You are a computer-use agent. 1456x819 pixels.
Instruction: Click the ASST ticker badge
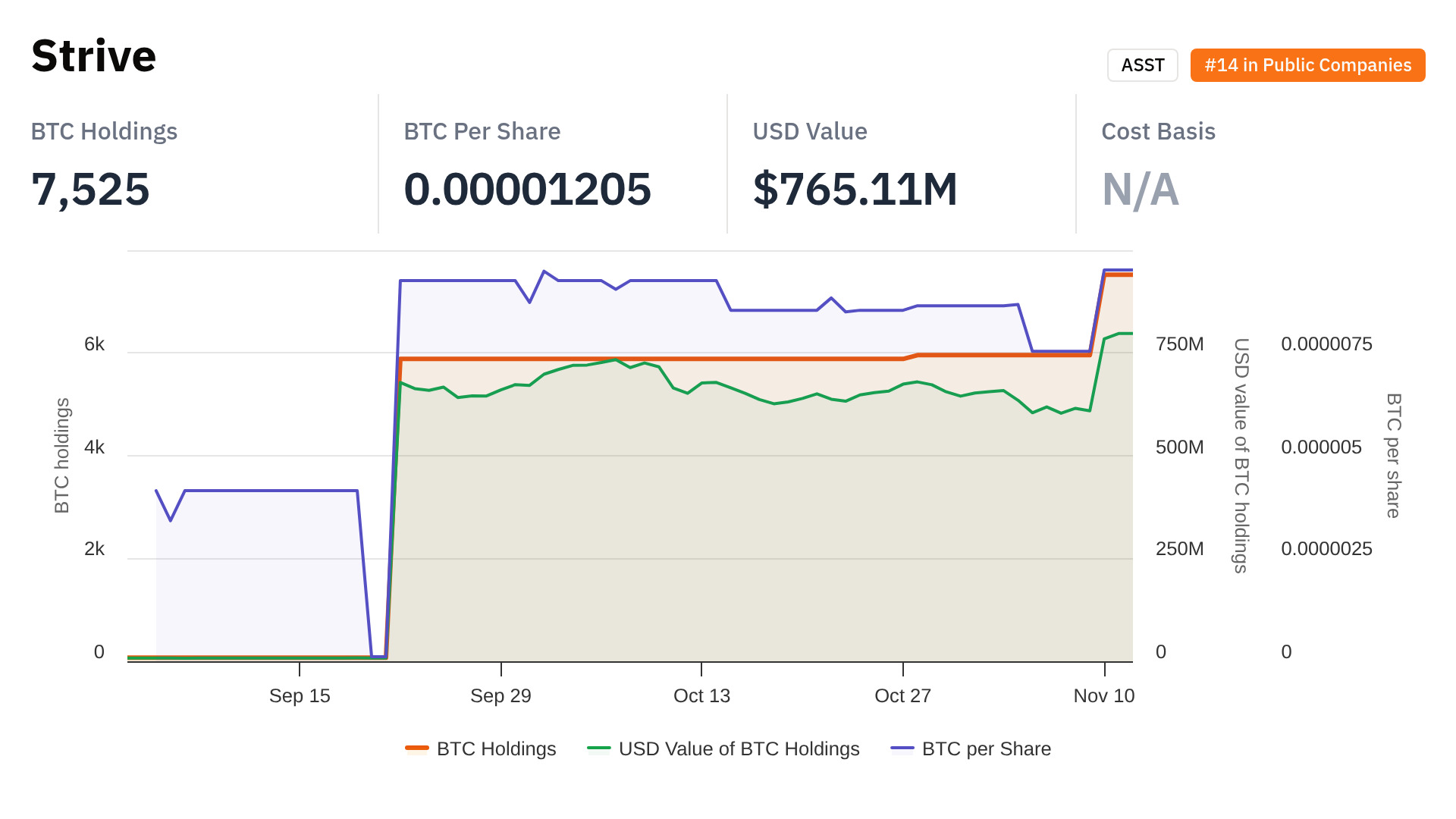click(1142, 65)
